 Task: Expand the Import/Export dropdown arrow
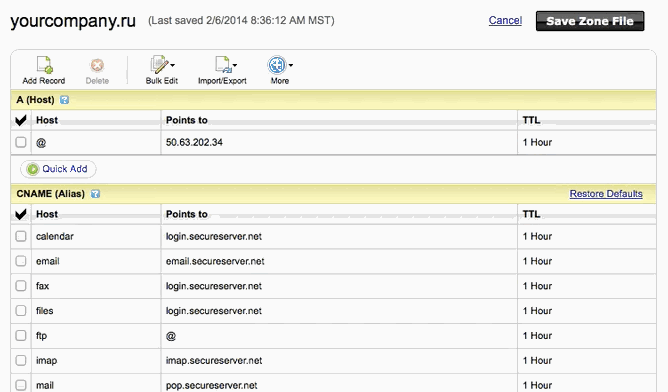[235, 65]
